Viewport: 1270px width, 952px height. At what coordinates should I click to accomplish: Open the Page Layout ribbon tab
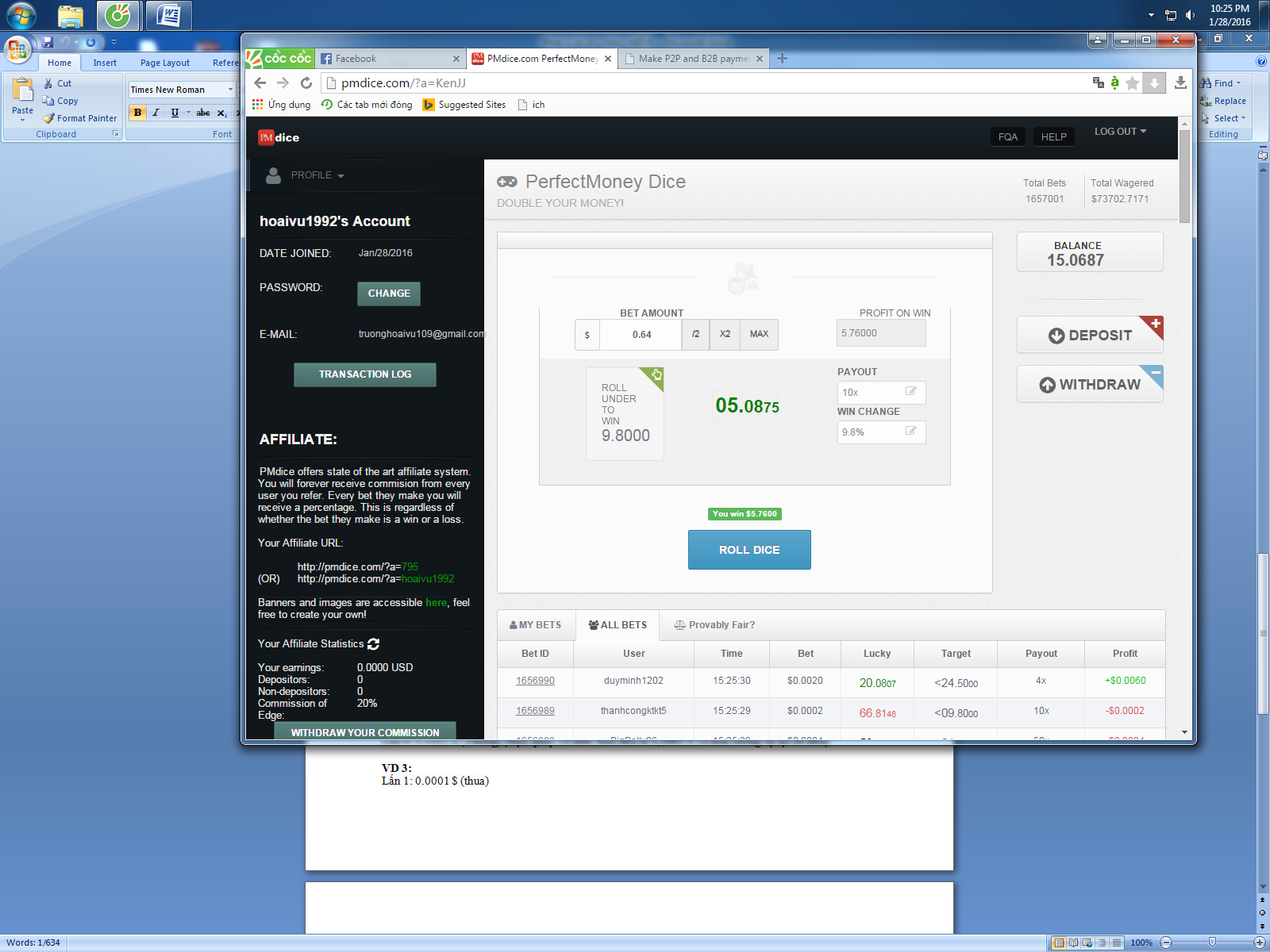(x=165, y=63)
